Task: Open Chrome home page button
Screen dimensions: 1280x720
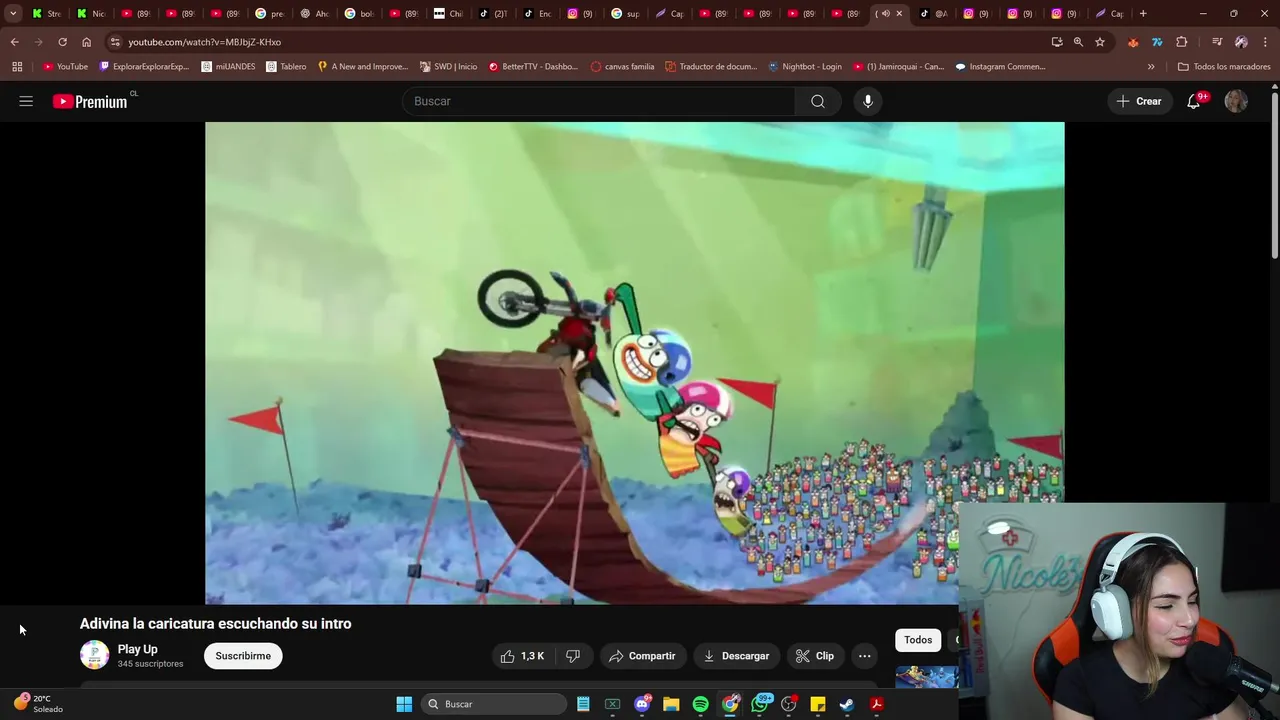Action: click(x=86, y=42)
